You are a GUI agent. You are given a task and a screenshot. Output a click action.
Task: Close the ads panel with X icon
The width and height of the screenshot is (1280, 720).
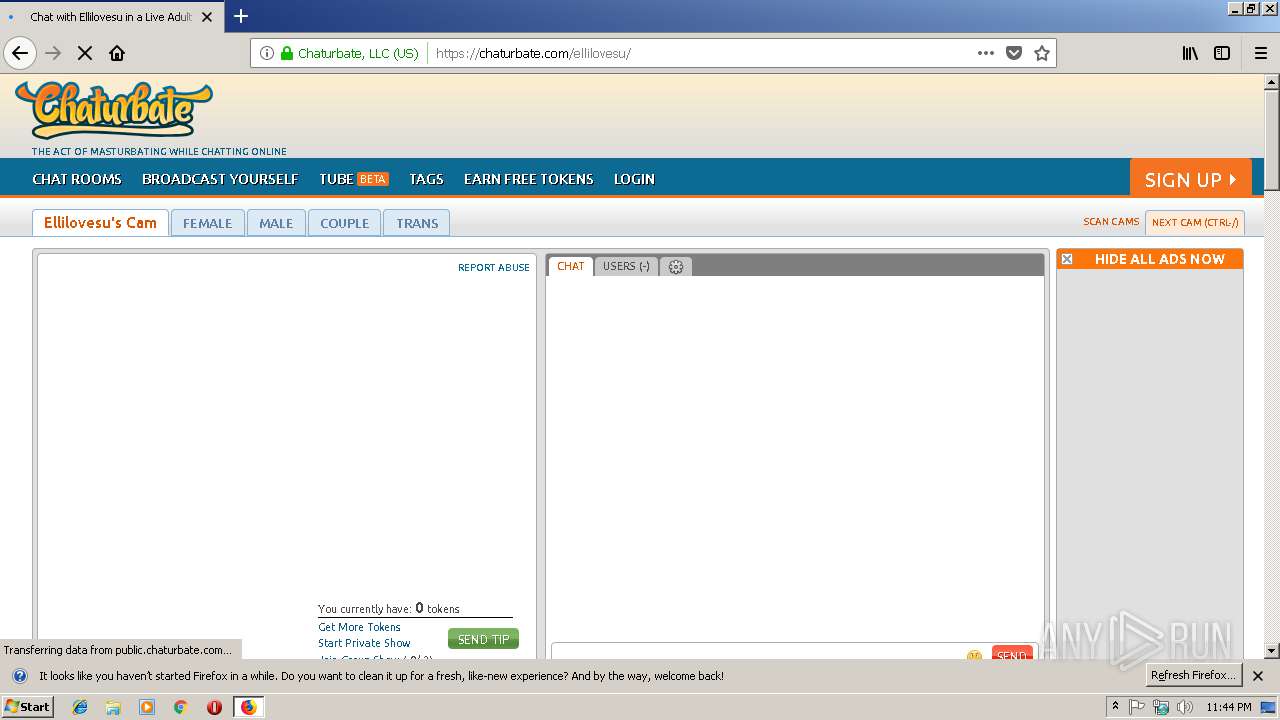(1067, 259)
